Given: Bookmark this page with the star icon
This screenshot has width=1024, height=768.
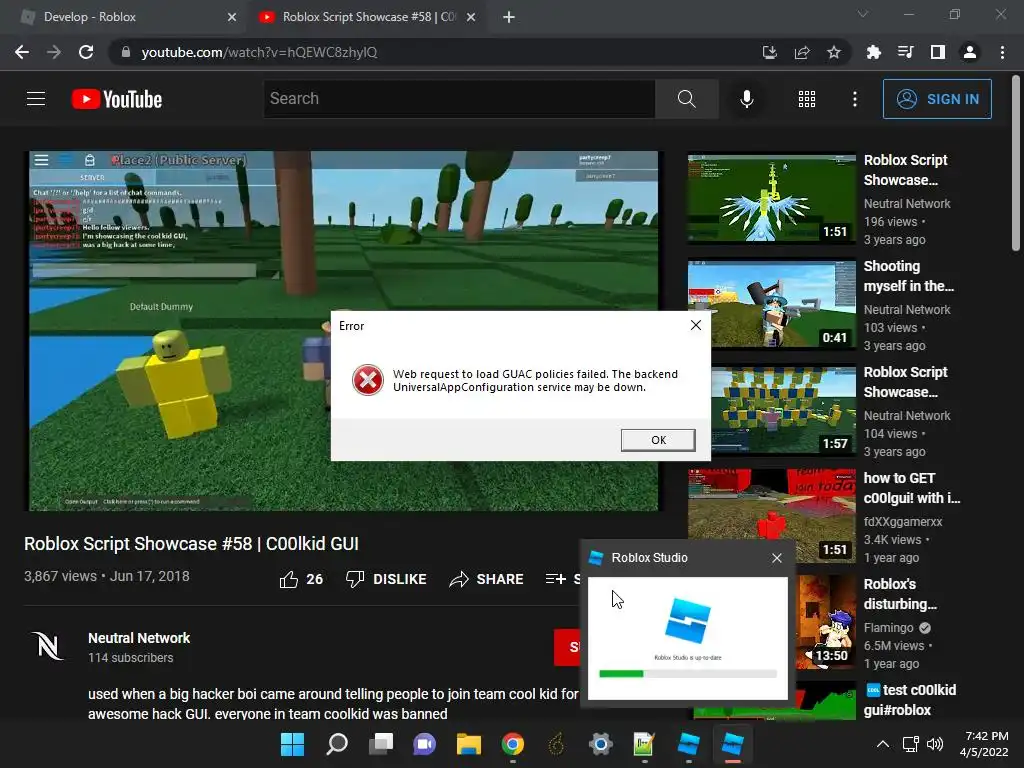Looking at the screenshot, I should coord(834,52).
